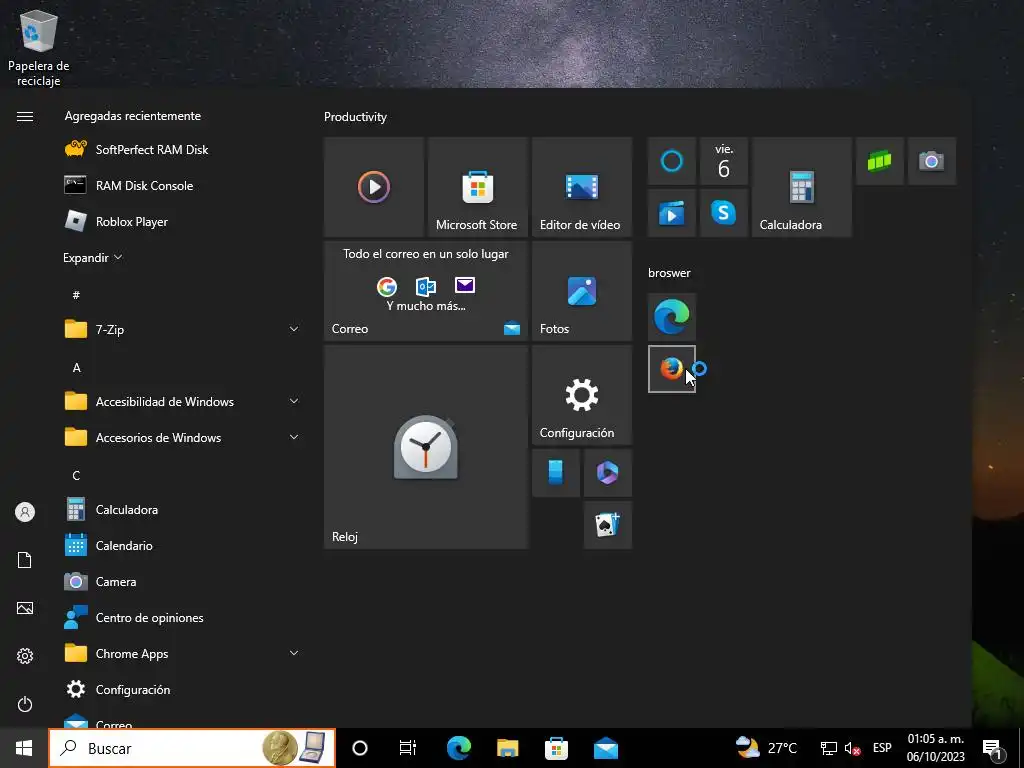
Task: Open Mail from the taskbar
Action: [605, 748]
